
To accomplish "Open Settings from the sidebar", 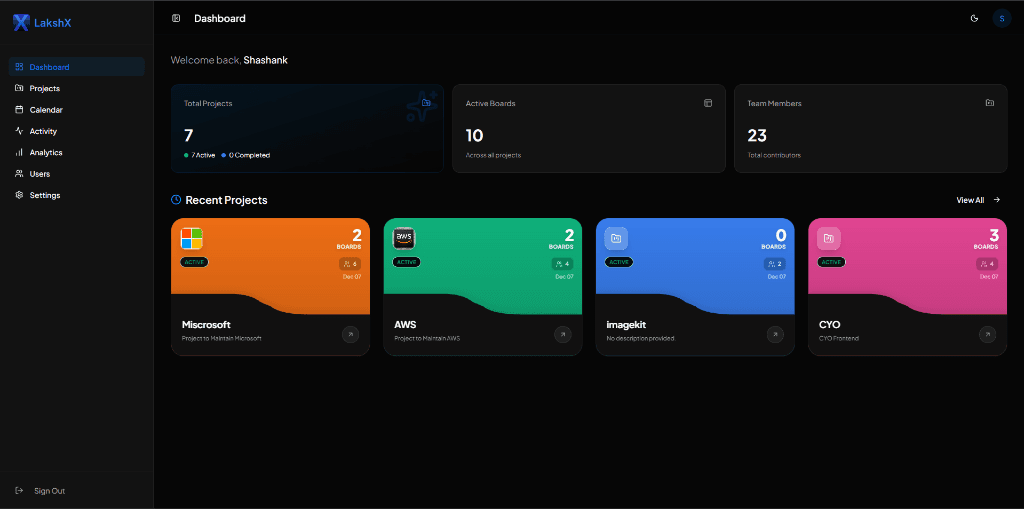I will tap(44, 195).
